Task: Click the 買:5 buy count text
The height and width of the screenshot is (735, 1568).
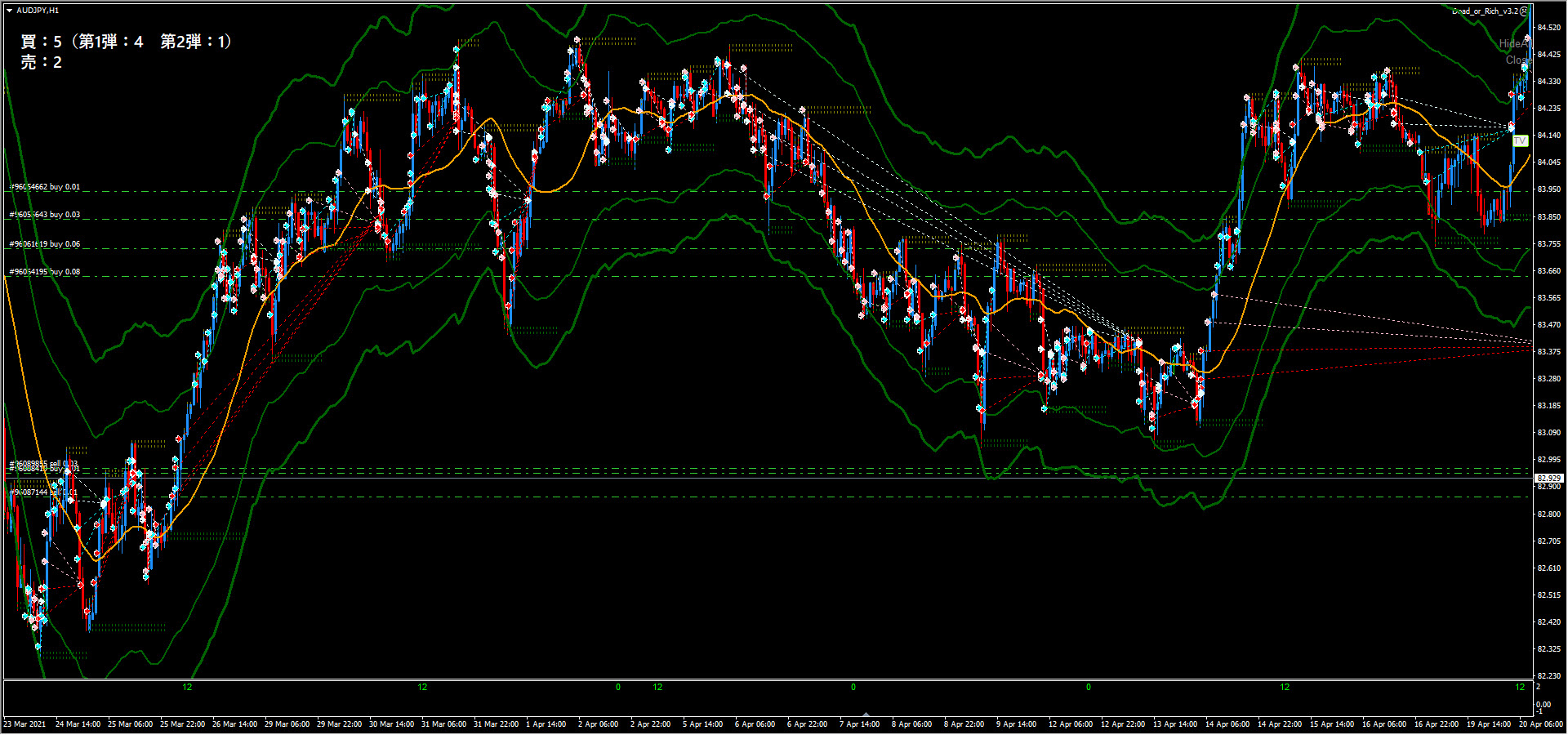Action: 42,42
